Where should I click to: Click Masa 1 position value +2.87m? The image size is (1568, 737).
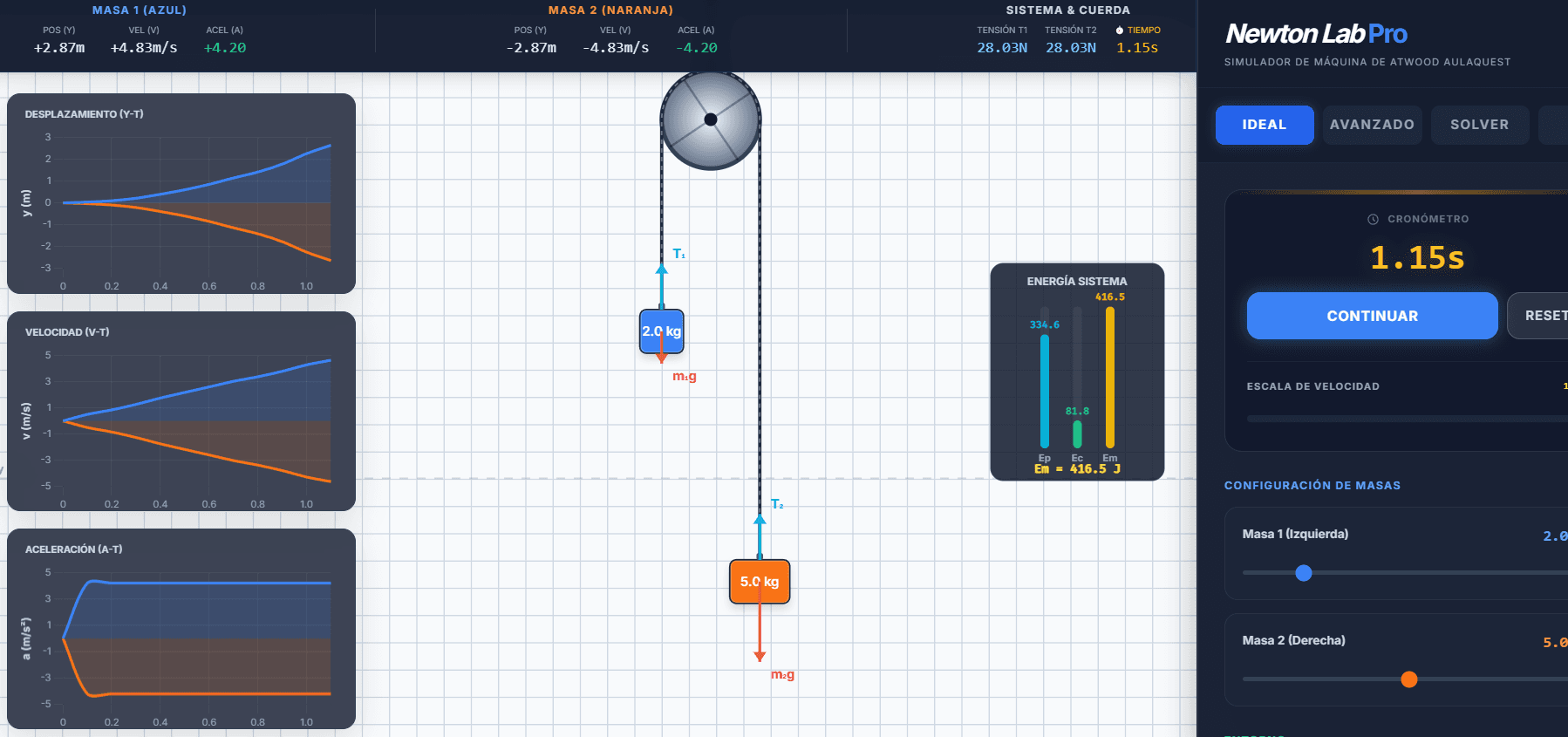59,48
